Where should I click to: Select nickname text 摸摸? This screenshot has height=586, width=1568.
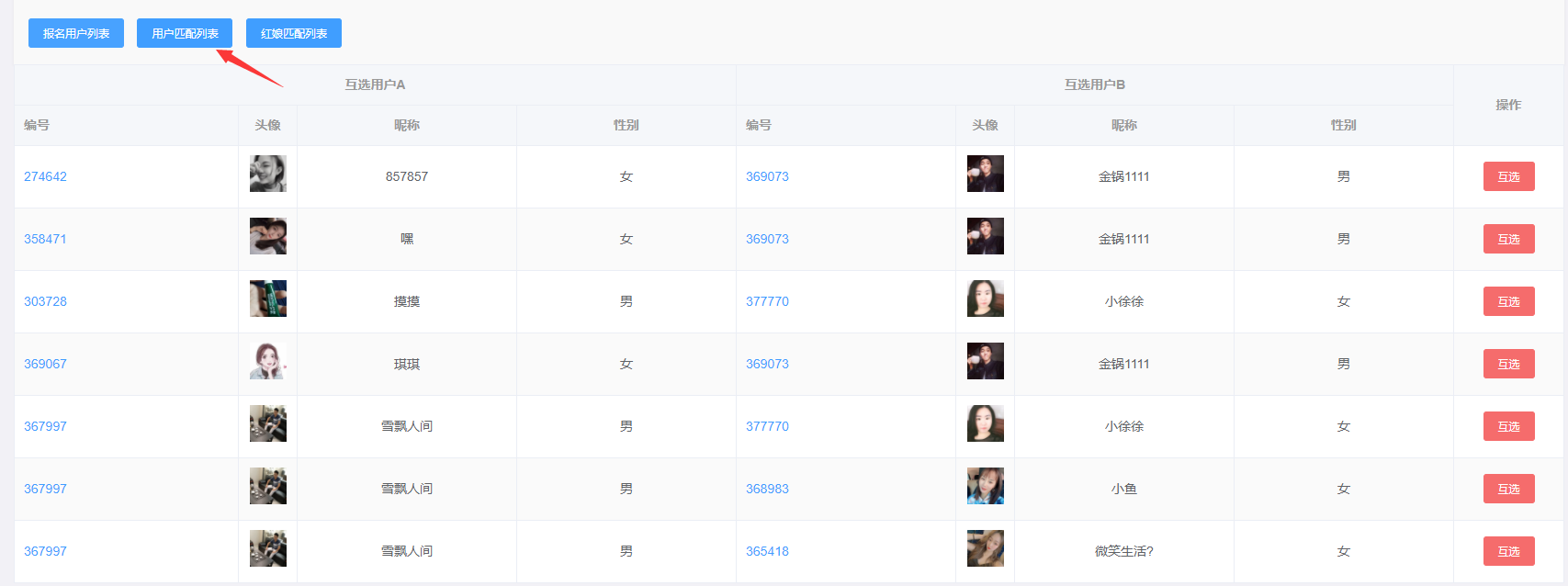click(407, 301)
